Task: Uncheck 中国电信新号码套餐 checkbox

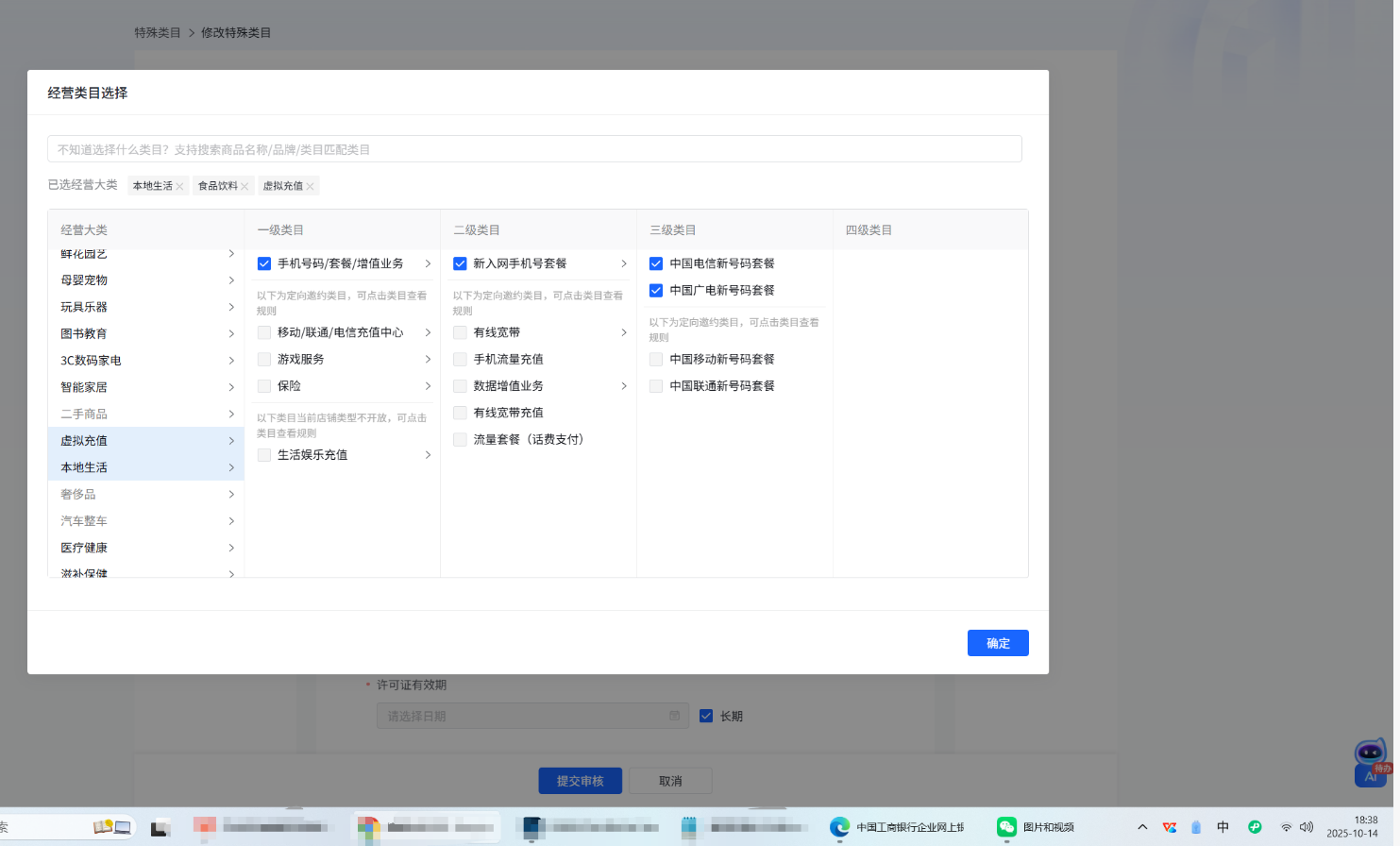Action: (x=656, y=263)
